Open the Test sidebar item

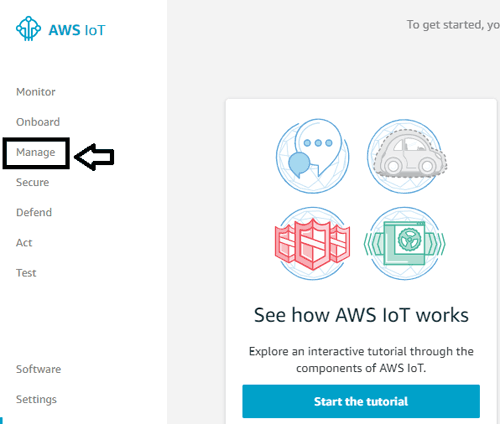(x=26, y=273)
